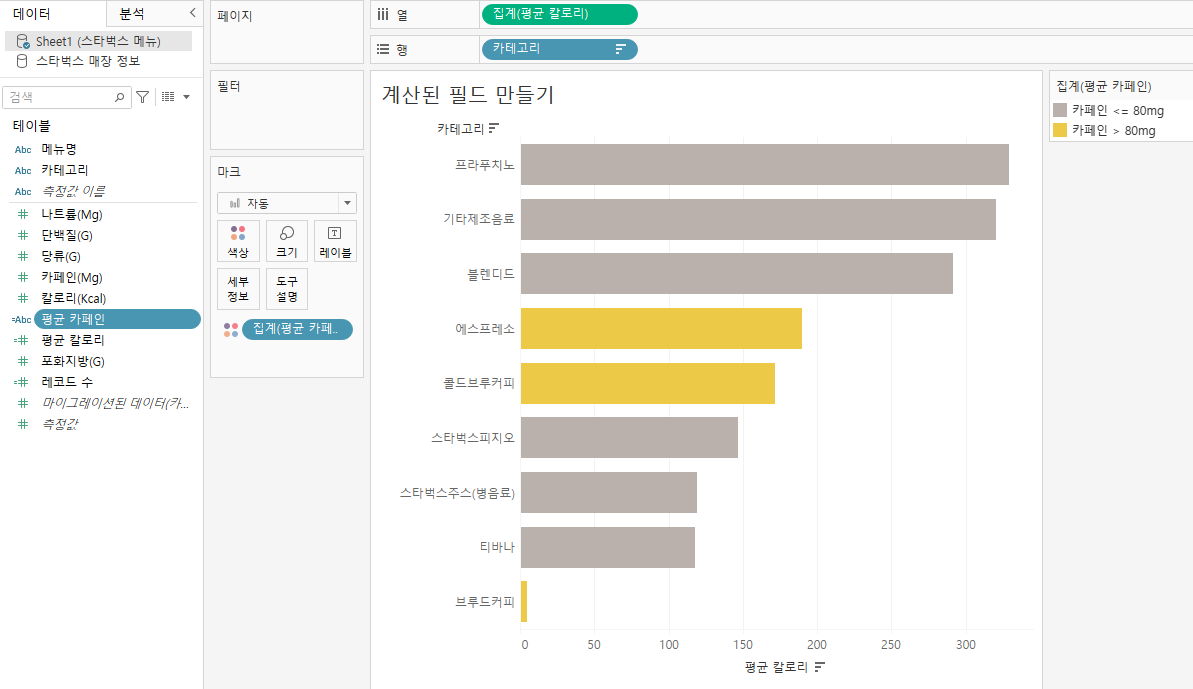1193x689 pixels.
Task: Switch to the 분석 tab
Action: pyautogui.click(x=132, y=14)
